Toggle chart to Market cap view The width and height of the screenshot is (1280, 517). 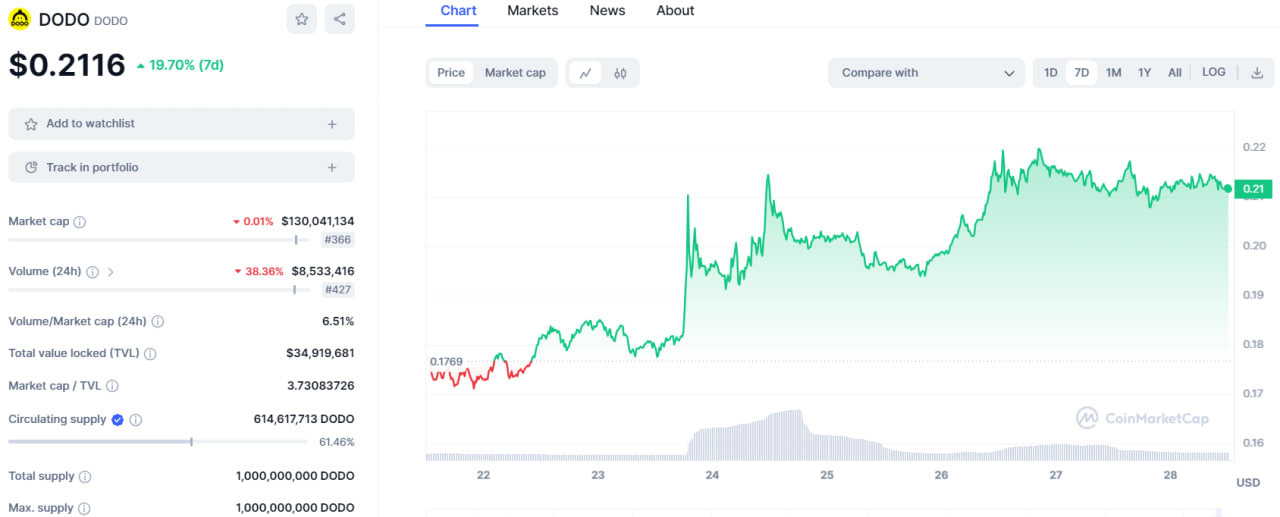(515, 73)
